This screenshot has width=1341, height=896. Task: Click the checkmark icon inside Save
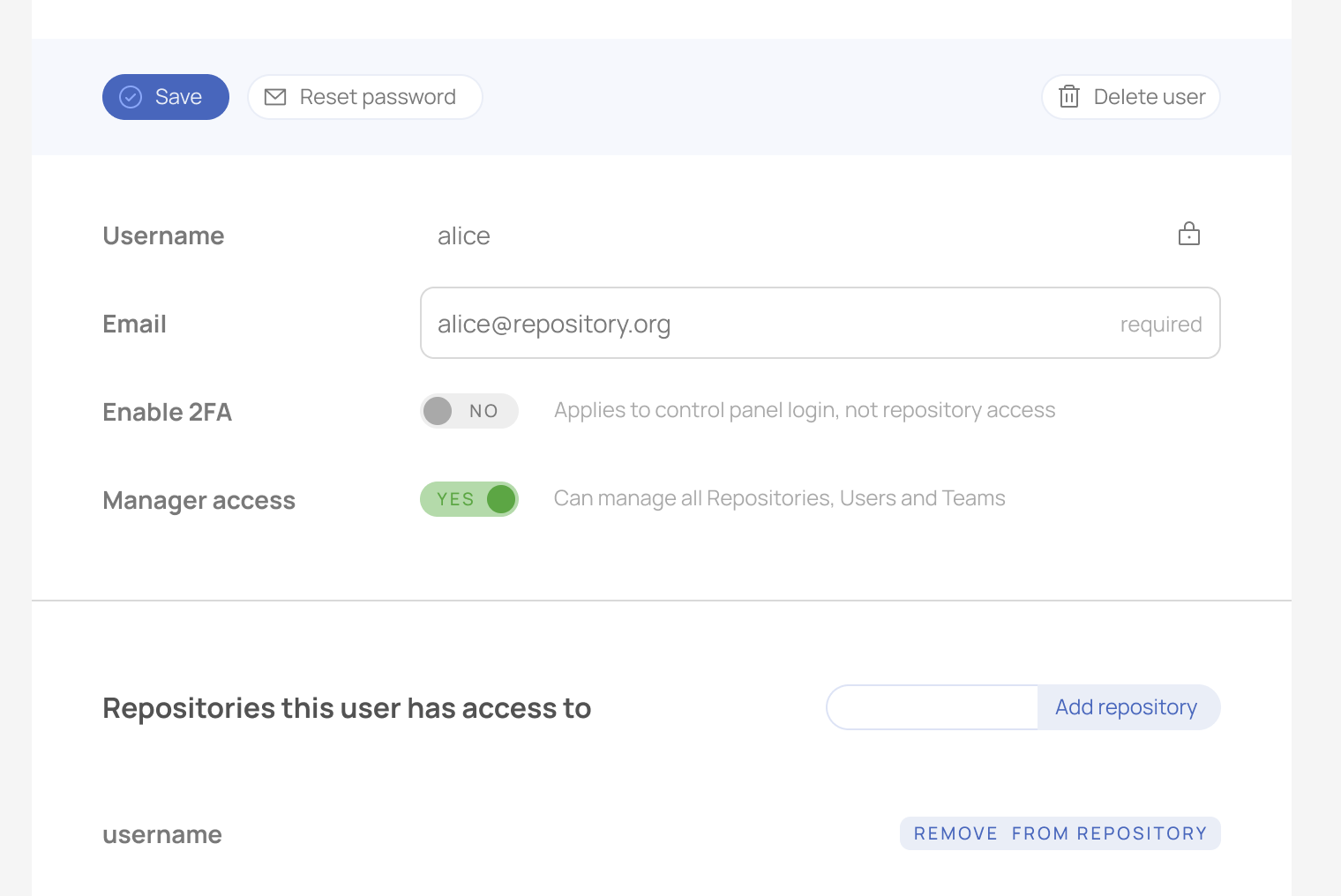[131, 97]
